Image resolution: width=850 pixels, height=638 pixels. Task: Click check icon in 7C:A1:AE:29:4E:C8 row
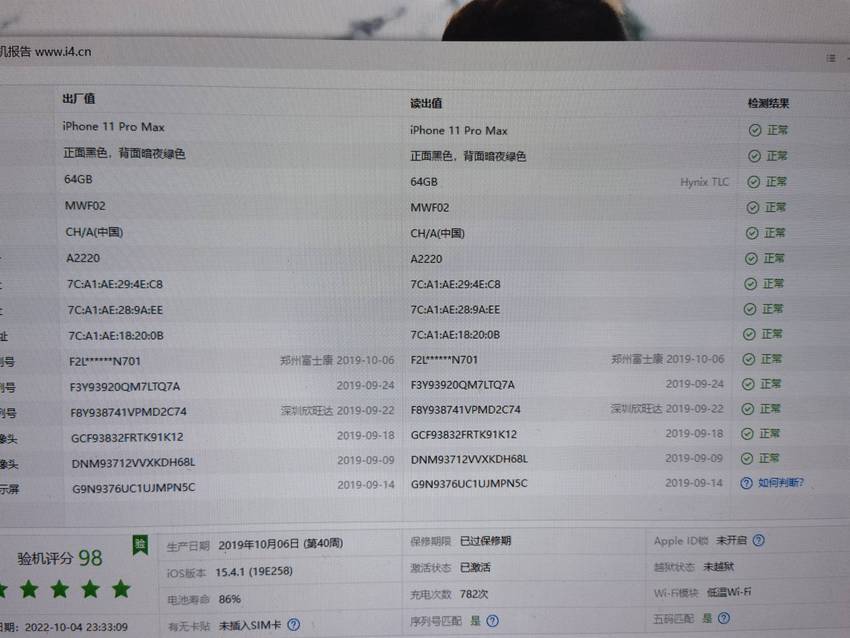750,284
